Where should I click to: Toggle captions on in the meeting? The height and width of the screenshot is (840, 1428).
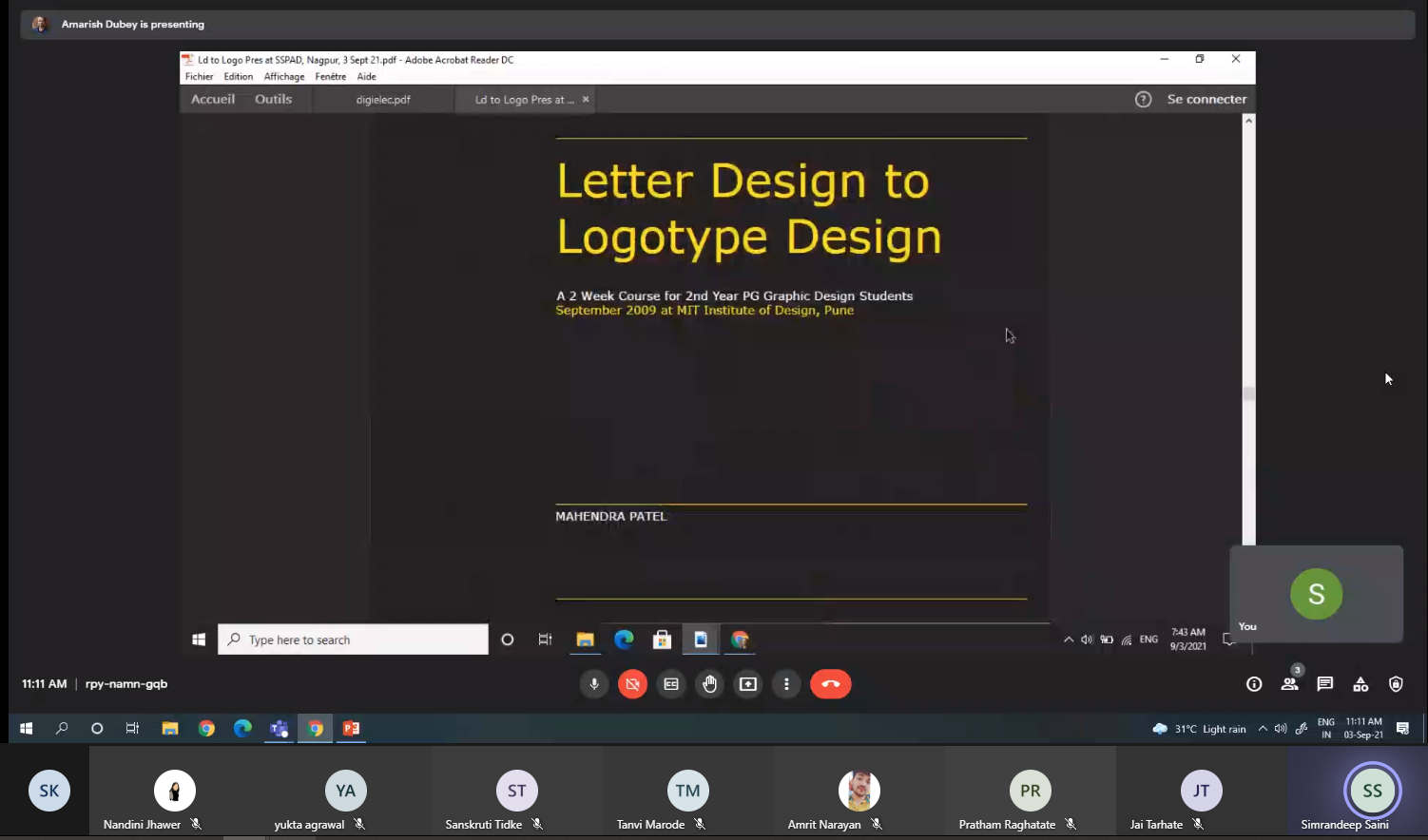[671, 684]
